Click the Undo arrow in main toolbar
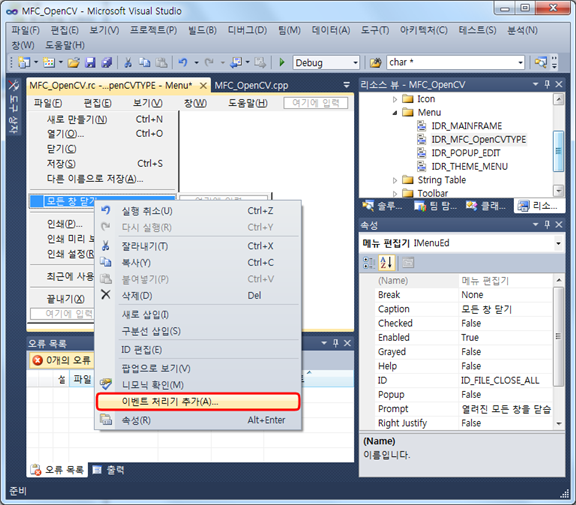Image resolution: width=576 pixels, height=505 pixels. pyautogui.click(x=183, y=63)
